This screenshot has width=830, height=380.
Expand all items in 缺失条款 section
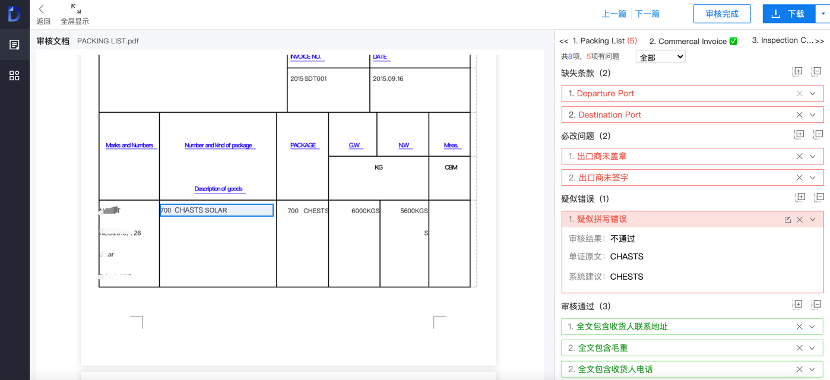tap(798, 72)
